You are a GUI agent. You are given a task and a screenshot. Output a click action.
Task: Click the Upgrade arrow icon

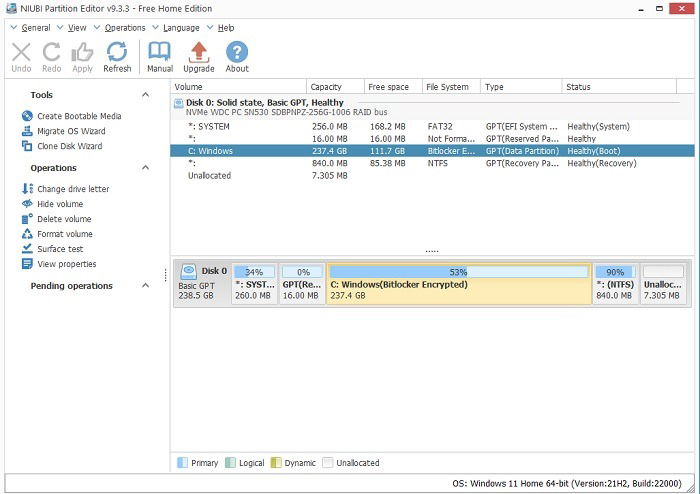click(x=199, y=52)
